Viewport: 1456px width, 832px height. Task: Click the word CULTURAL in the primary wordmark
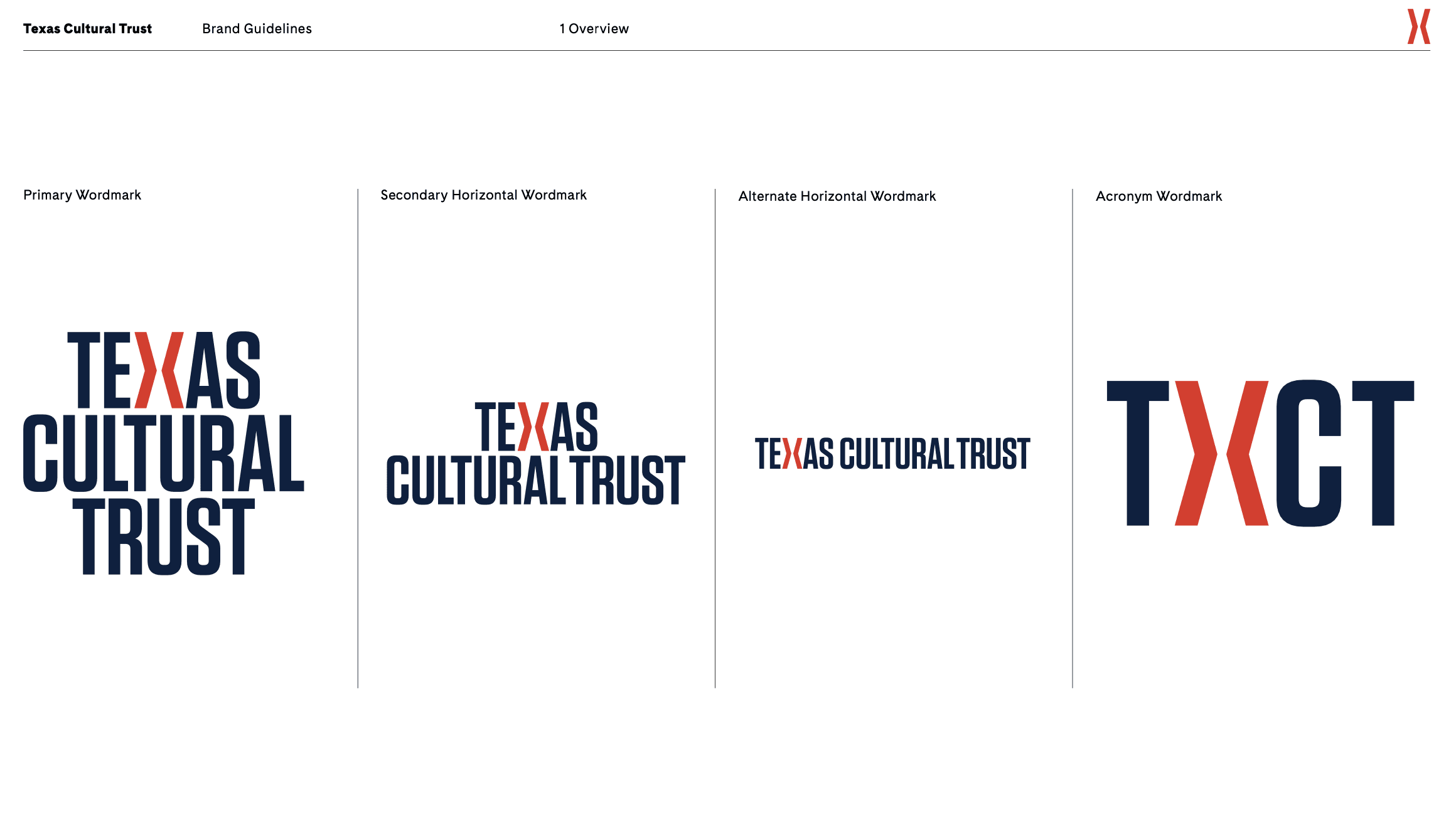pyautogui.click(x=164, y=453)
